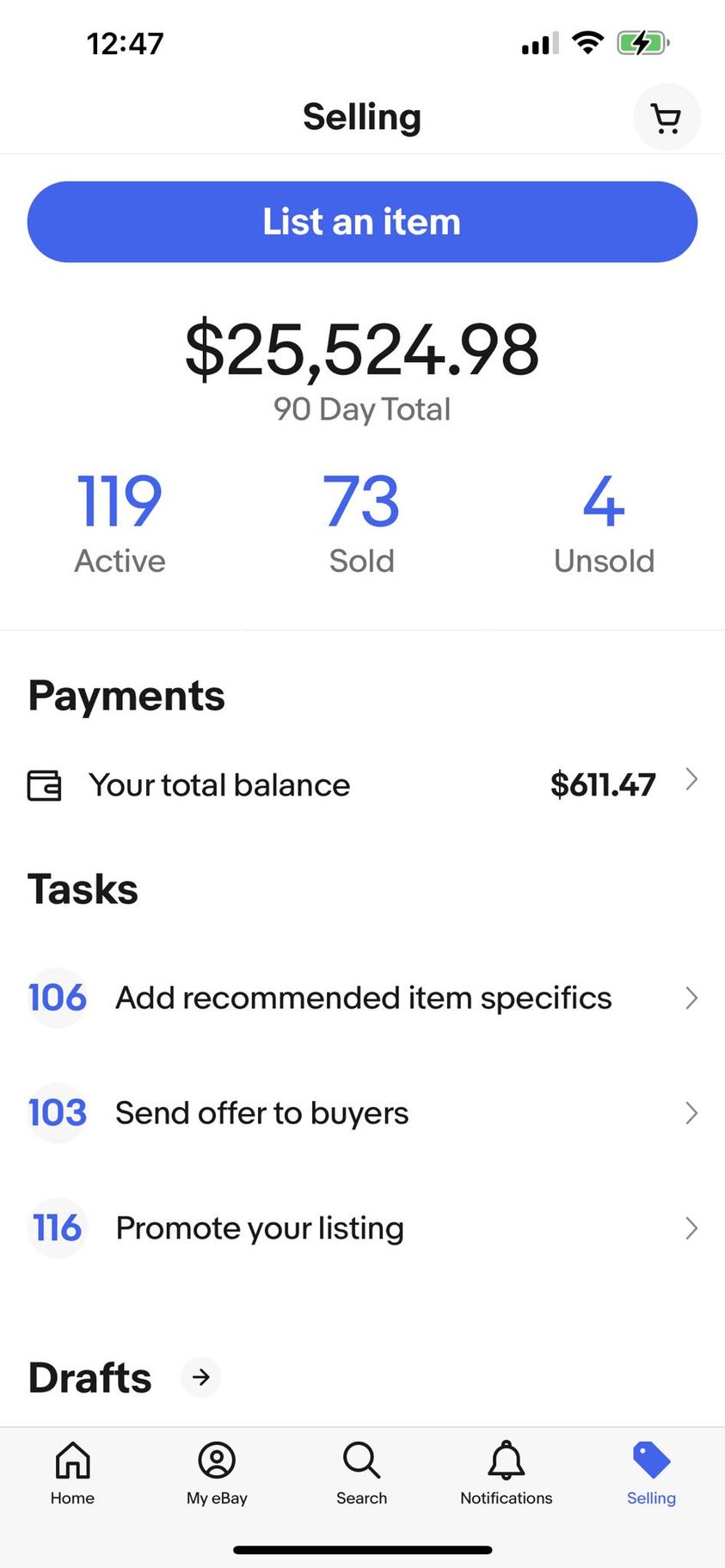Open the Notifications bell icon
725x1568 pixels.
[x=506, y=1460]
